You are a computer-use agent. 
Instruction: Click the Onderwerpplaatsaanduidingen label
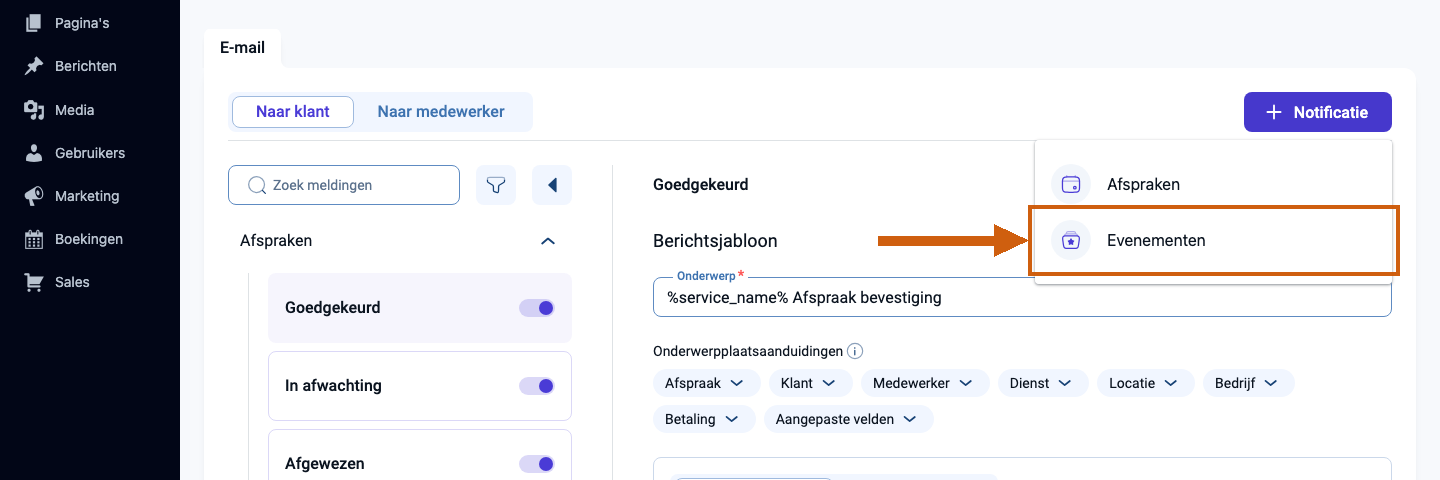(x=748, y=352)
